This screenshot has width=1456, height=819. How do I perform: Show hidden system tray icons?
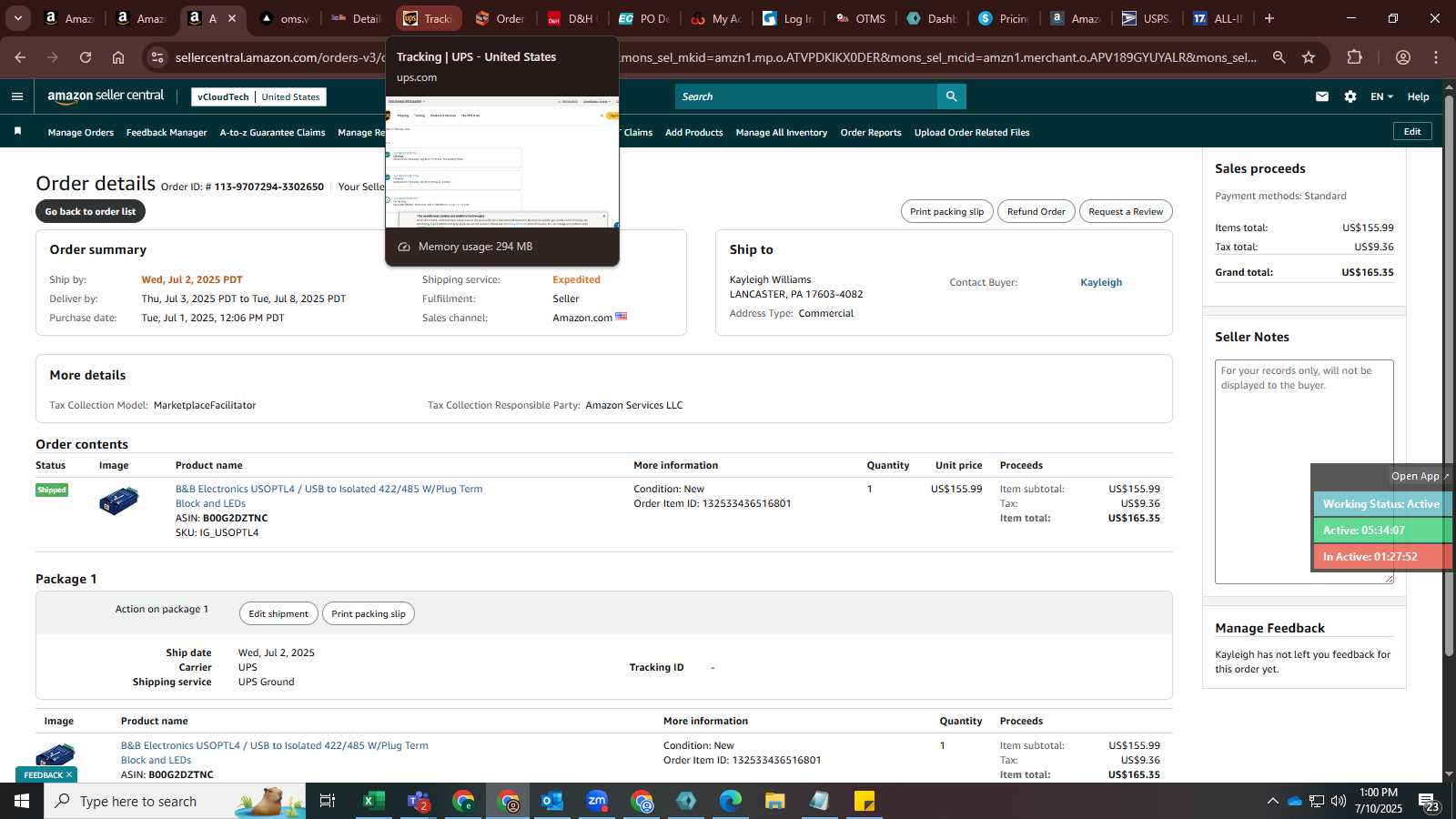[x=1272, y=801]
